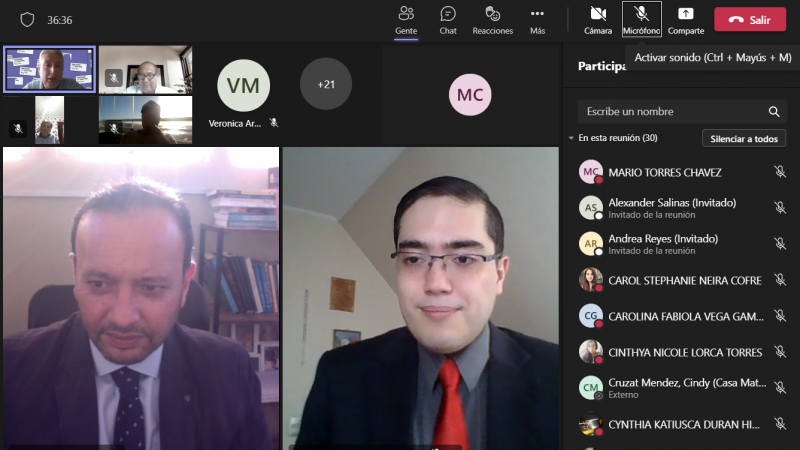Toggle the Cámara on or off

pyautogui.click(x=598, y=20)
